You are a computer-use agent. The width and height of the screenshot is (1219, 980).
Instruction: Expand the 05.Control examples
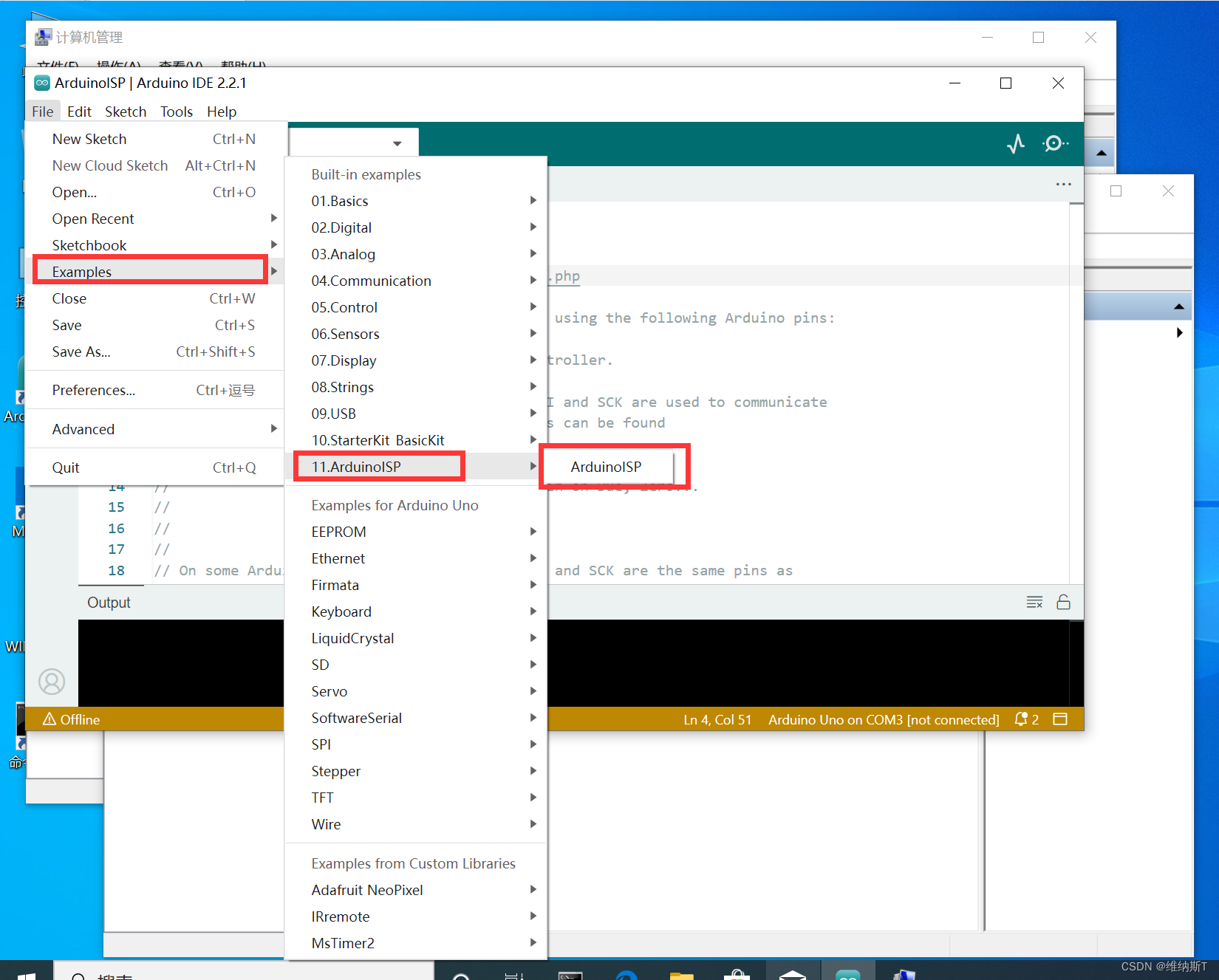click(416, 307)
